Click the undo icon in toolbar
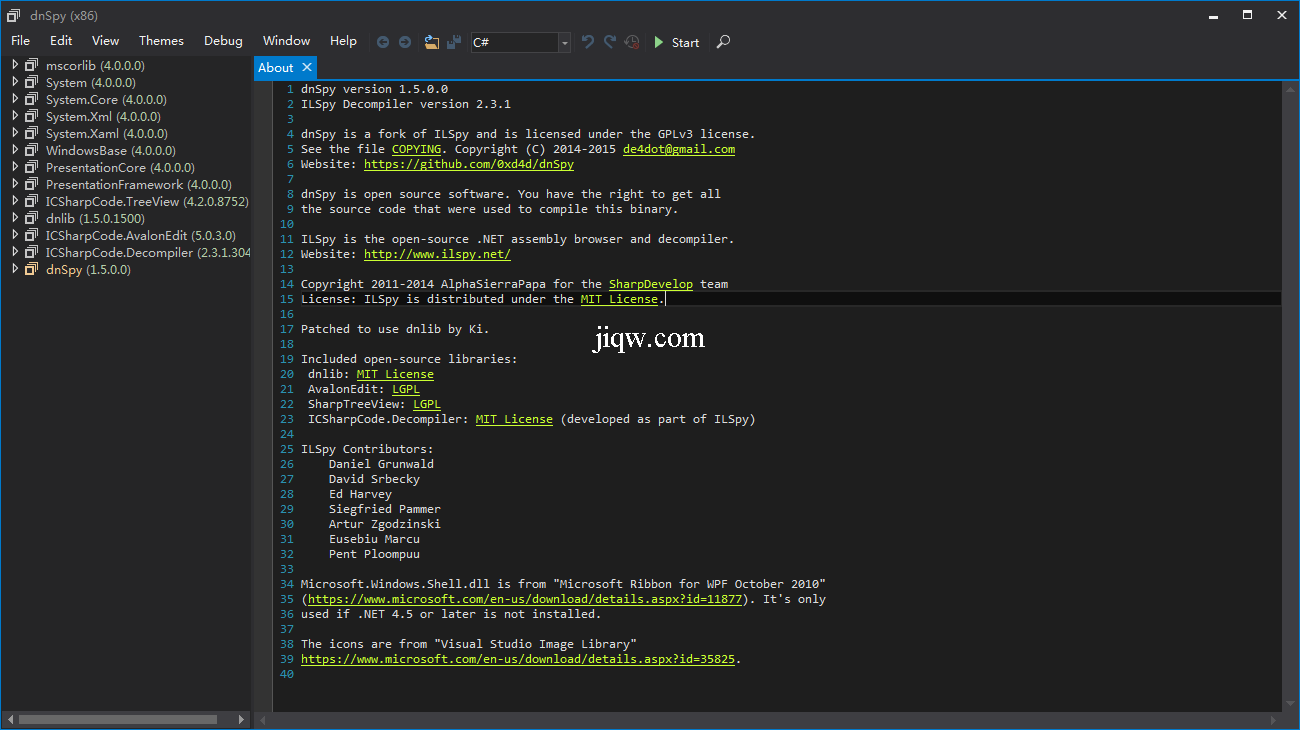 pyautogui.click(x=588, y=42)
